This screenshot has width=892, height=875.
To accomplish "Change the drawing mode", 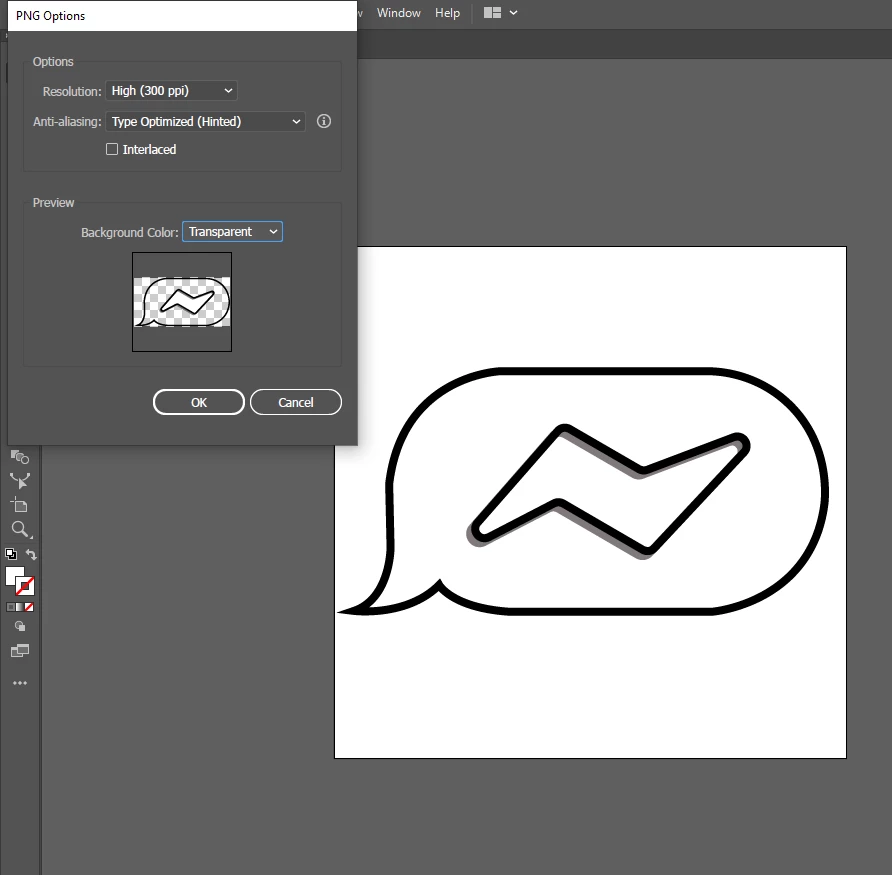I will [20, 626].
